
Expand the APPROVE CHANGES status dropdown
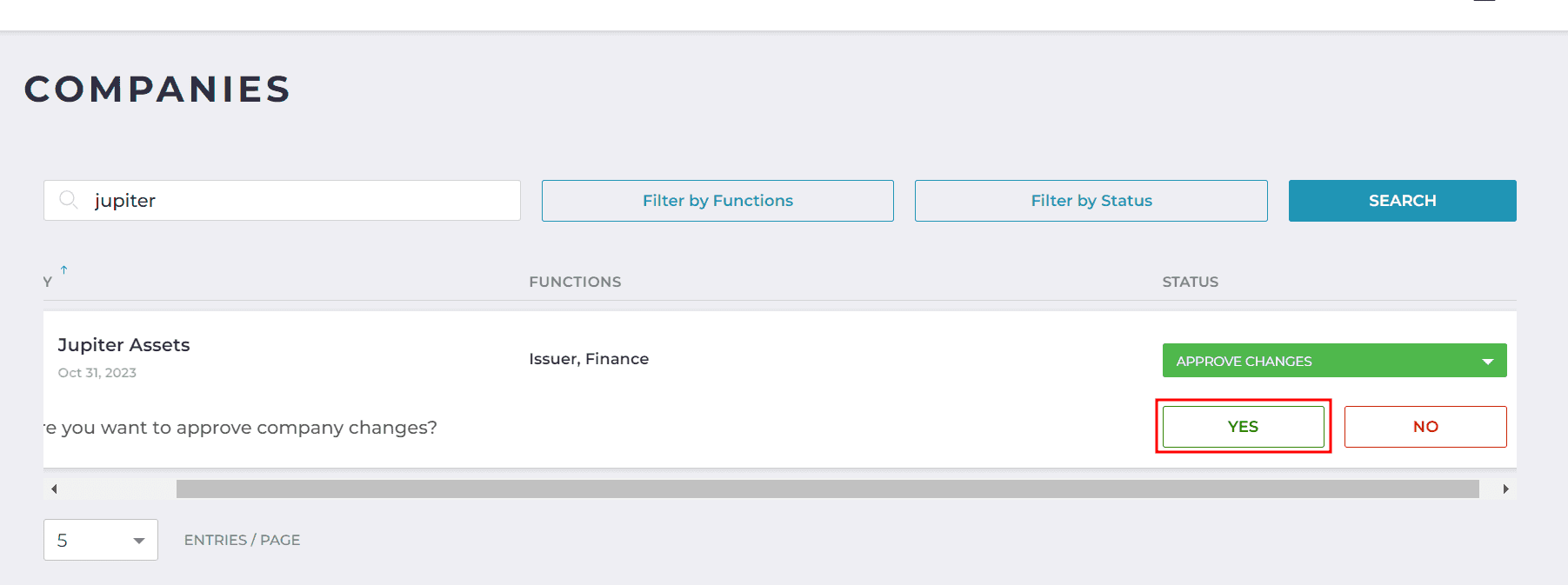(1334, 361)
